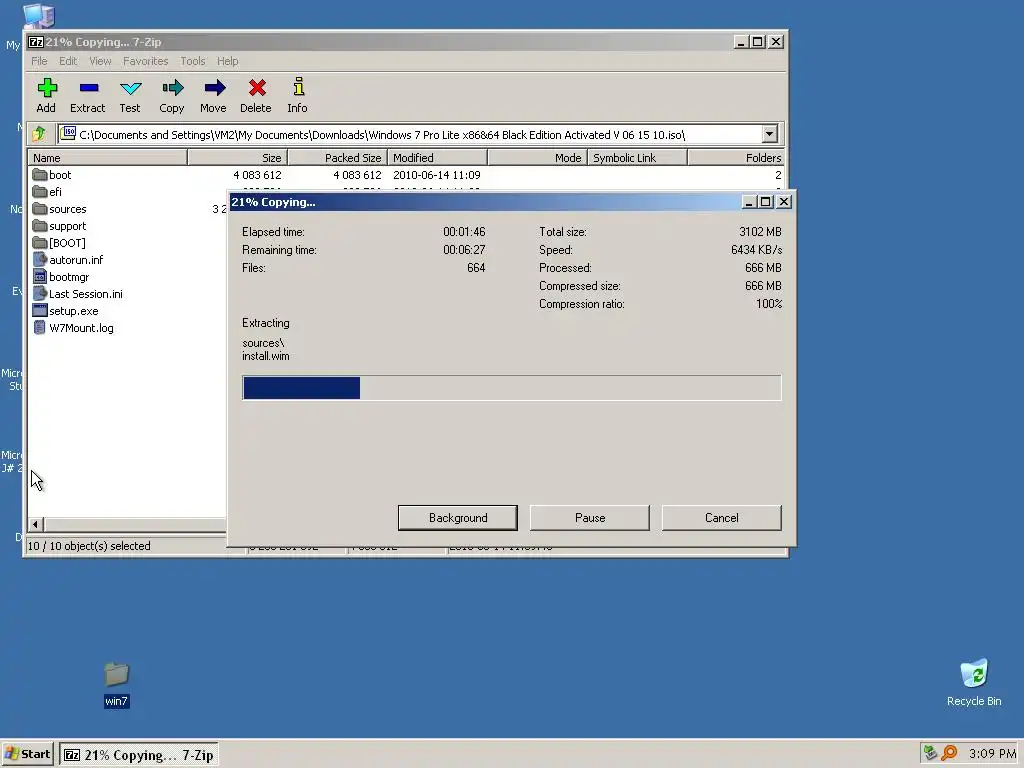1024x768 pixels.
Task: Select the win7 desktop folder icon
Action: 116,674
